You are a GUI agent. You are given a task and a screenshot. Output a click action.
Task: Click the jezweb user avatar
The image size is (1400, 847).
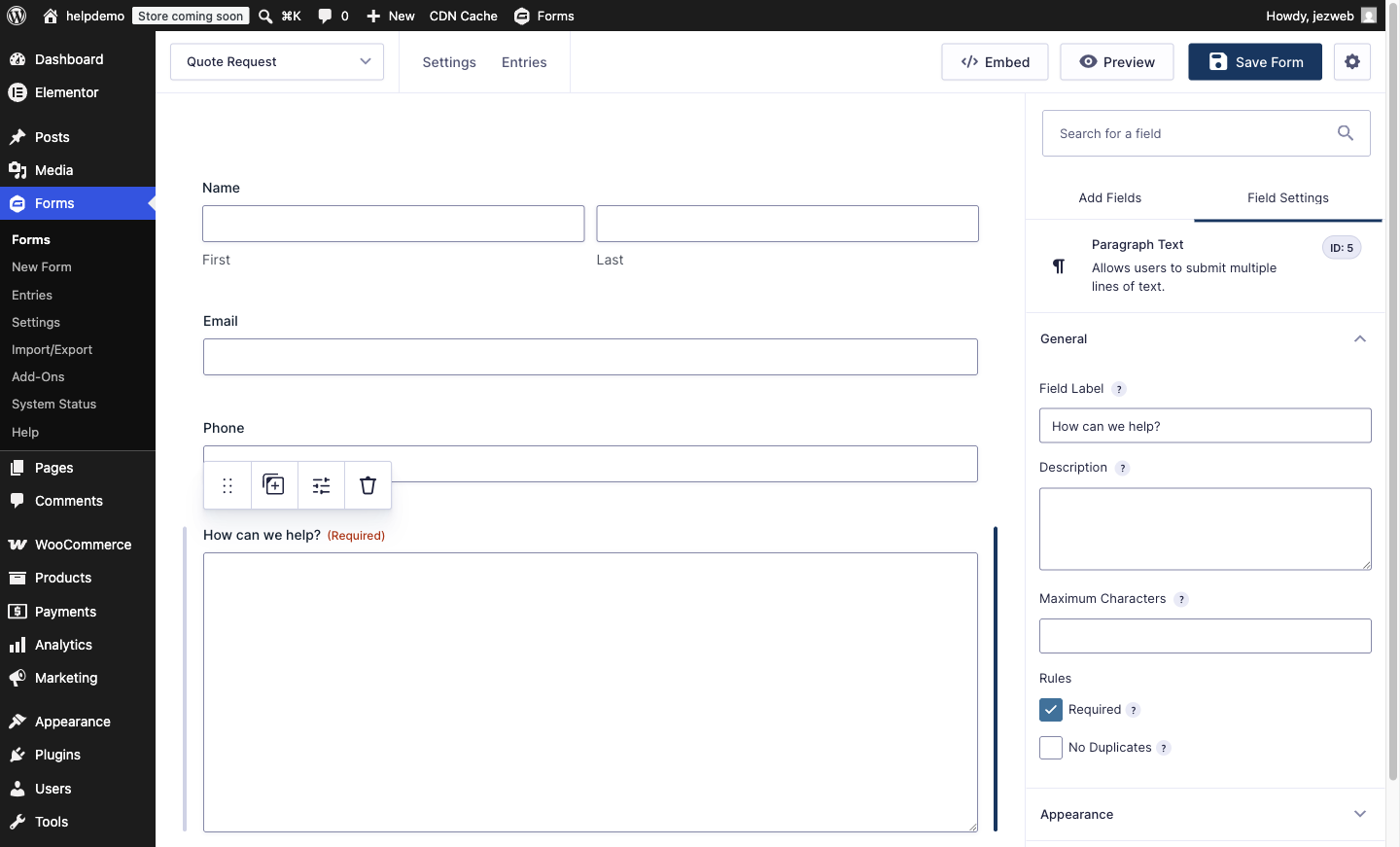(1369, 16)
